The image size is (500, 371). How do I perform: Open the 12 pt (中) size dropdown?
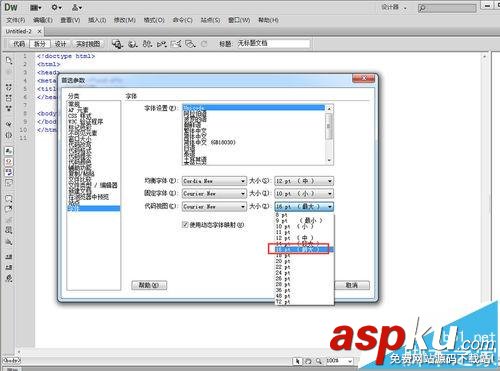304,181
